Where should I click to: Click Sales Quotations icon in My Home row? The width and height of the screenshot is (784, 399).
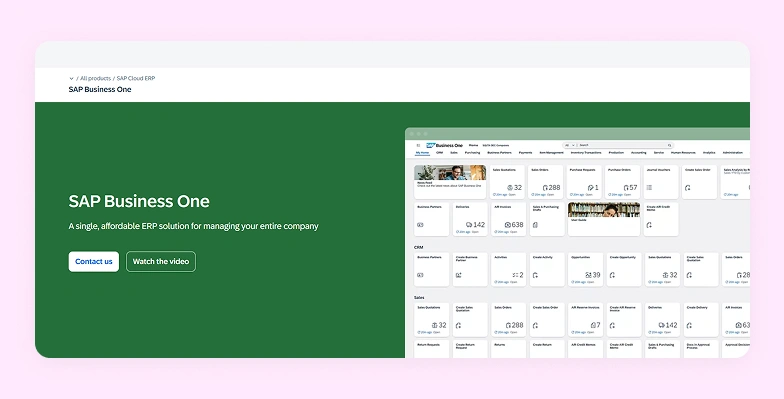[510, 188]
